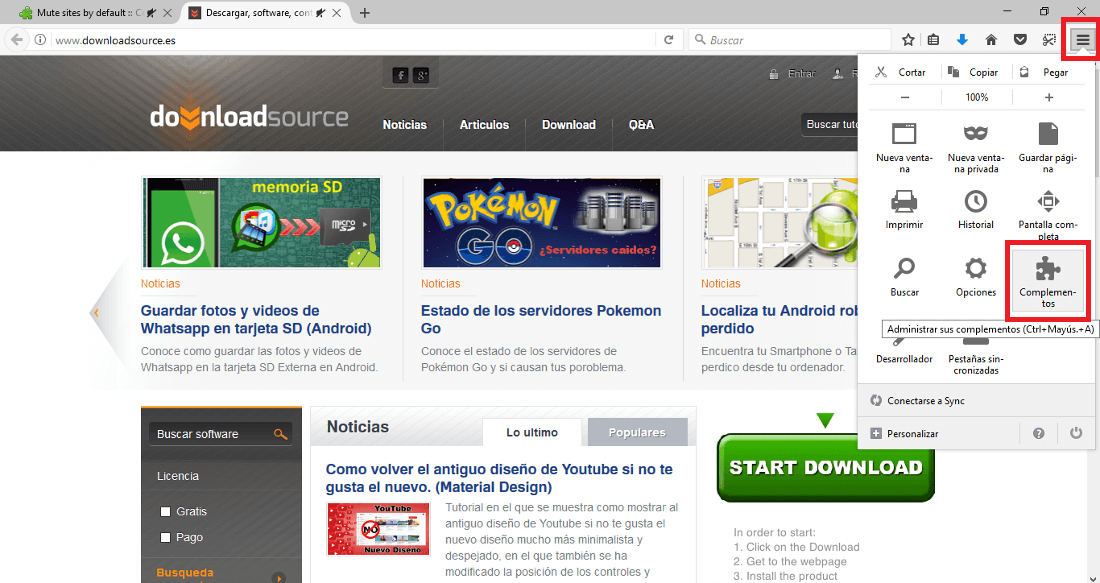Click Q&A in site navigation
Screen dimensions: 1100x583
pyautogui.click(x=641, y=125)
